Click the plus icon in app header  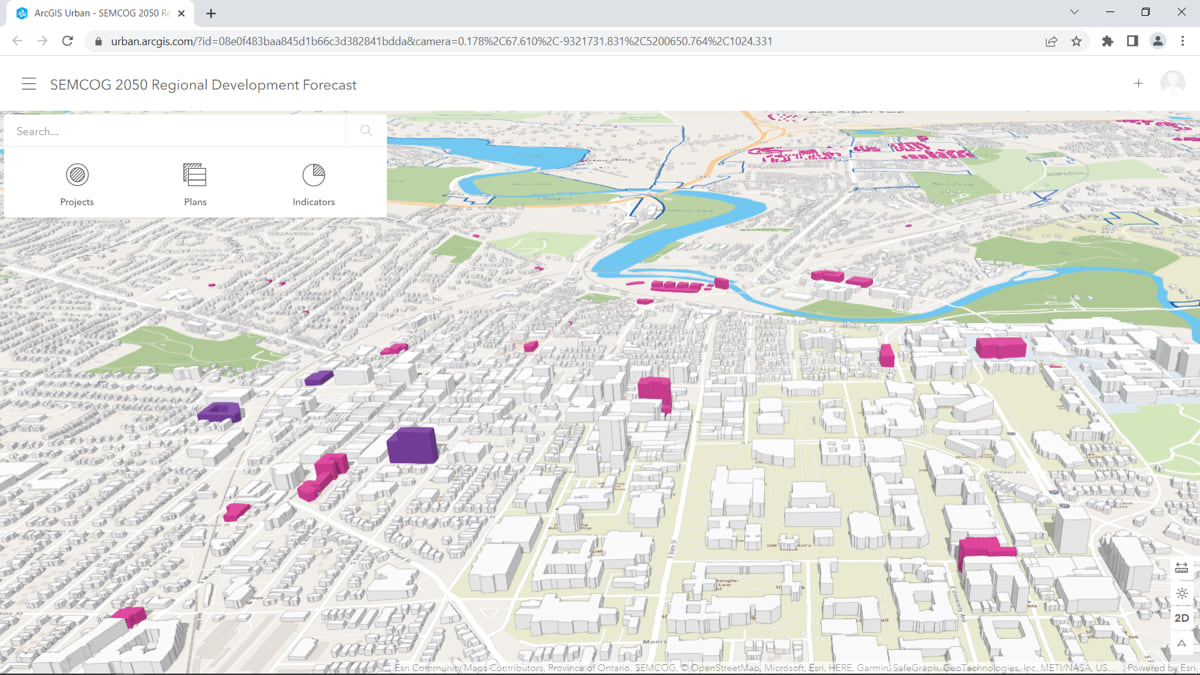(x=1138, y=84)
